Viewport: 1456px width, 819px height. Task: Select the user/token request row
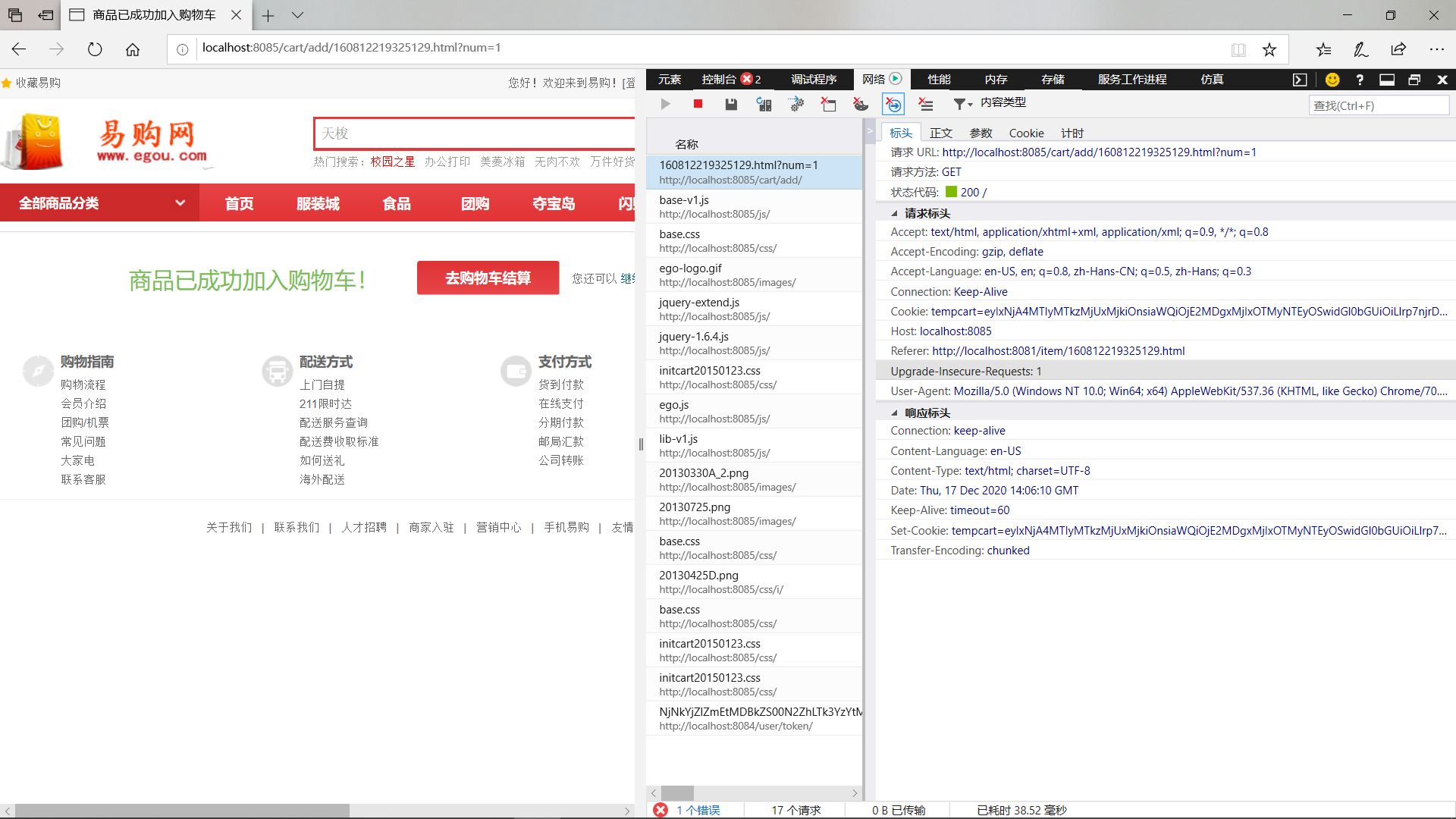tap(755, 718)
